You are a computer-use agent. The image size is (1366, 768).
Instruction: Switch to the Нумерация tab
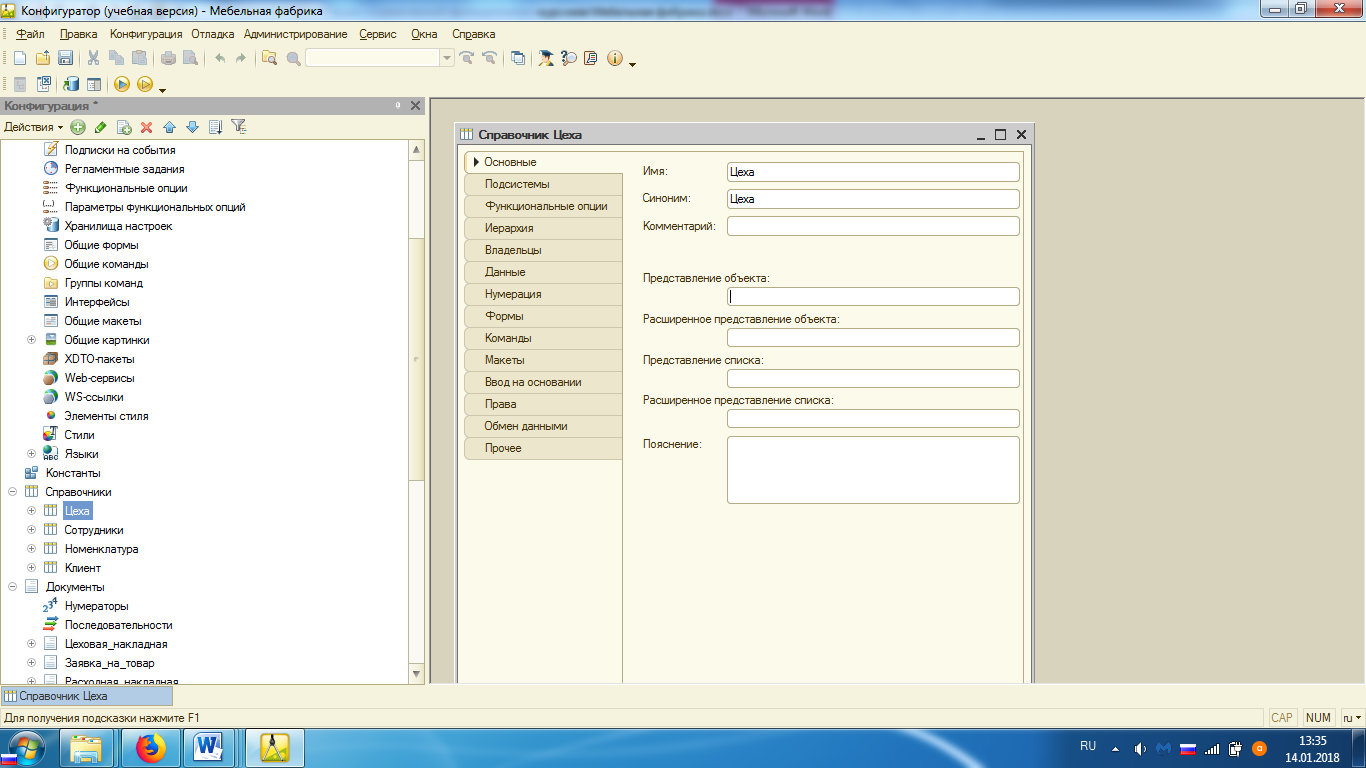coord(543,294)
